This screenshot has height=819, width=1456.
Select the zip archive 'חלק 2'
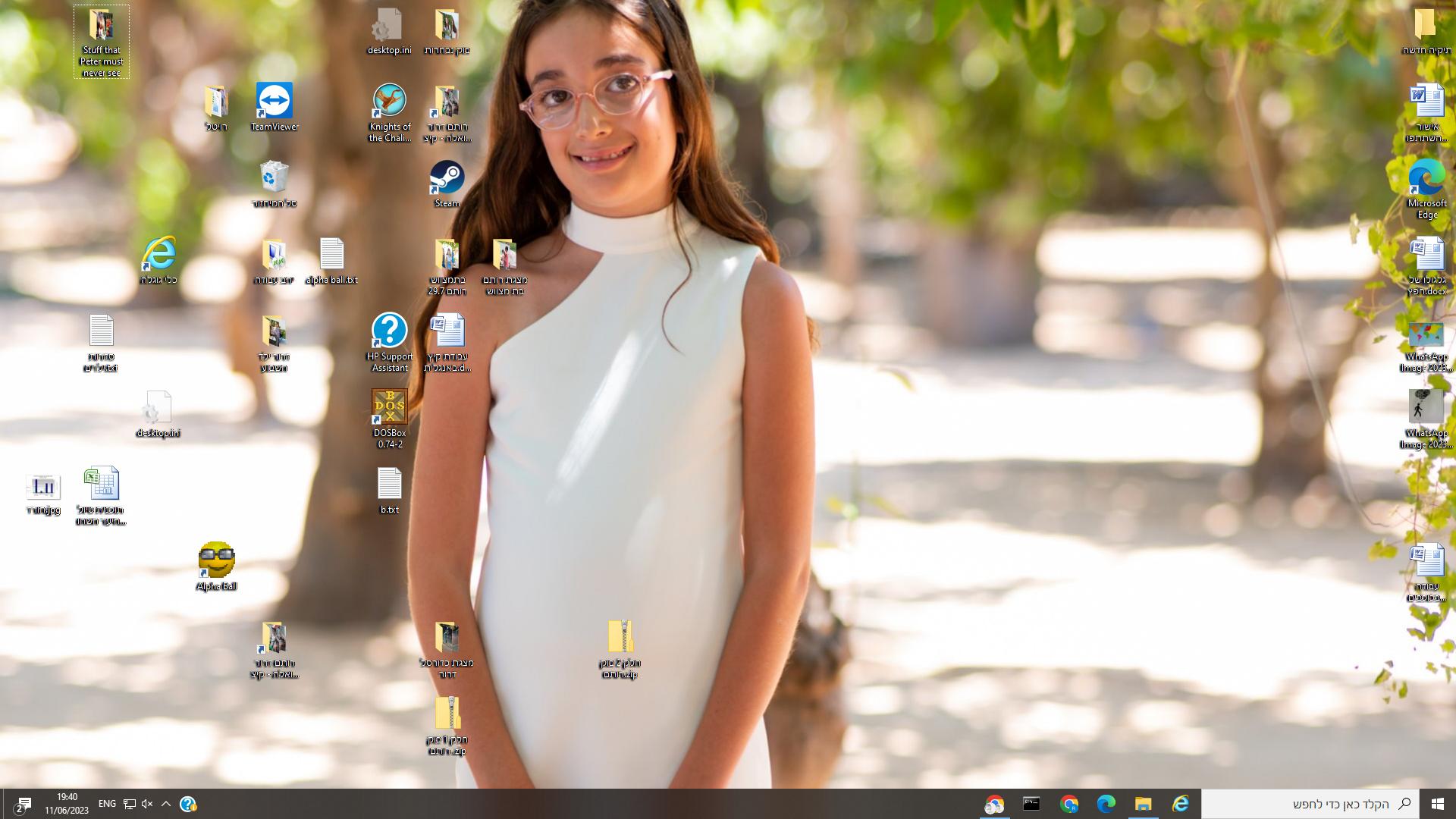point(620,649)
